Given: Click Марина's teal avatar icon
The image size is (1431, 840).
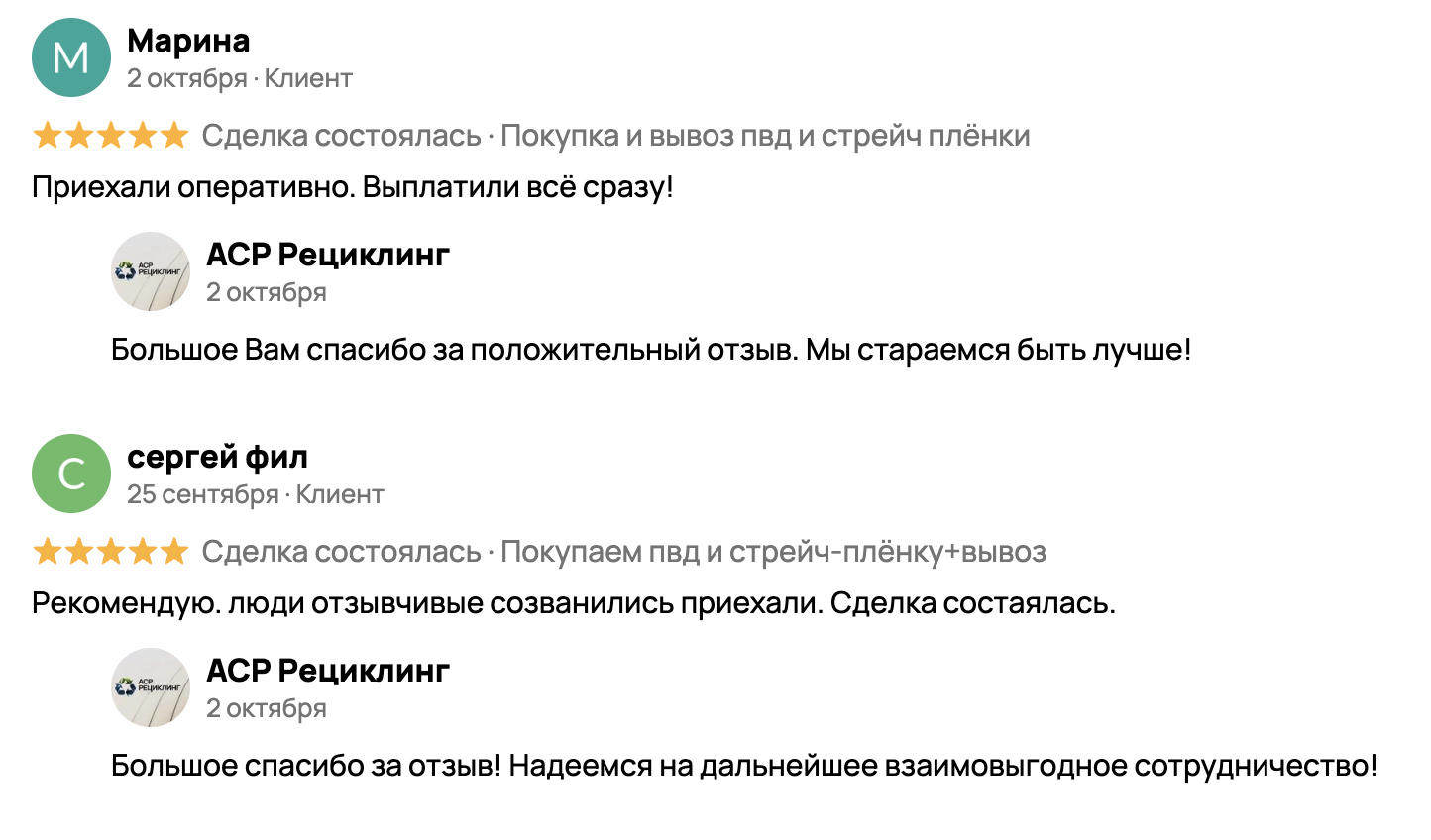Looking at the screenshot, I should click(70, 57).
